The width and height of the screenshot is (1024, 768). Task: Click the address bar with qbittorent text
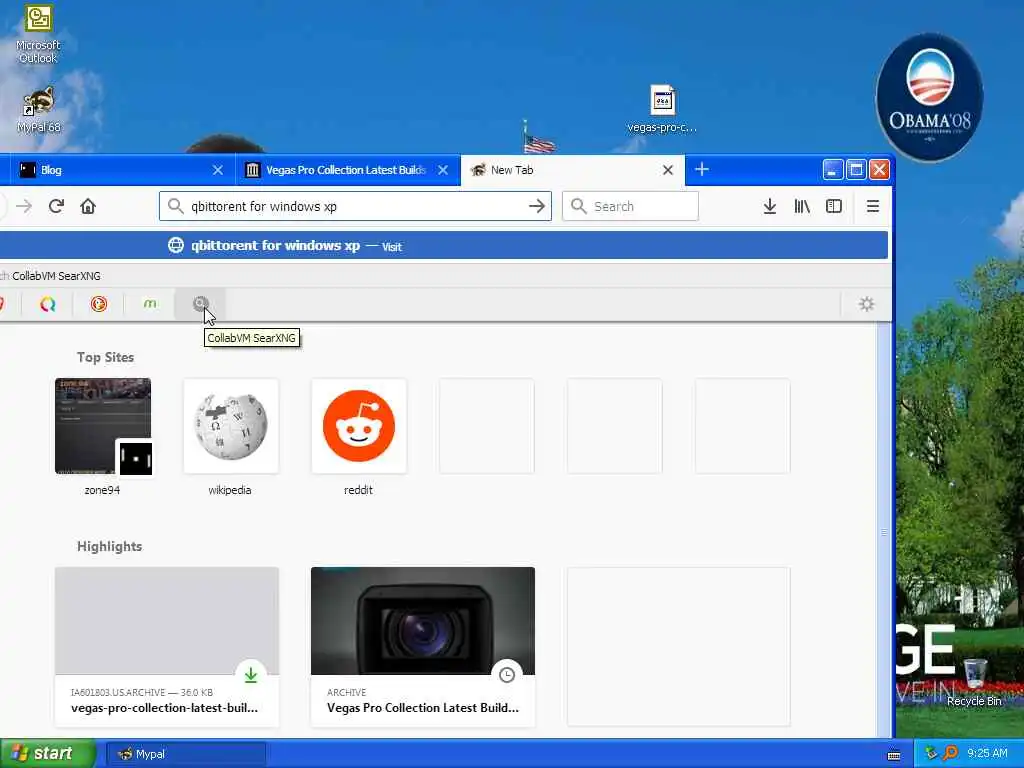[x=355, y=206]
